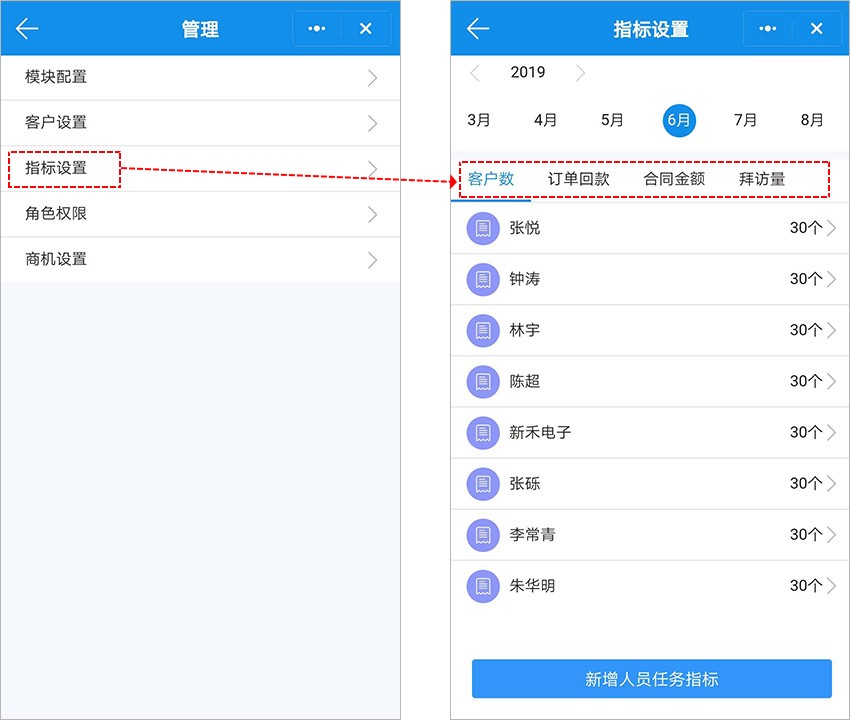Viewport: 850px width, 720px height.
Task: Click back arrow in 管理 header
Action: pos(27,29)
